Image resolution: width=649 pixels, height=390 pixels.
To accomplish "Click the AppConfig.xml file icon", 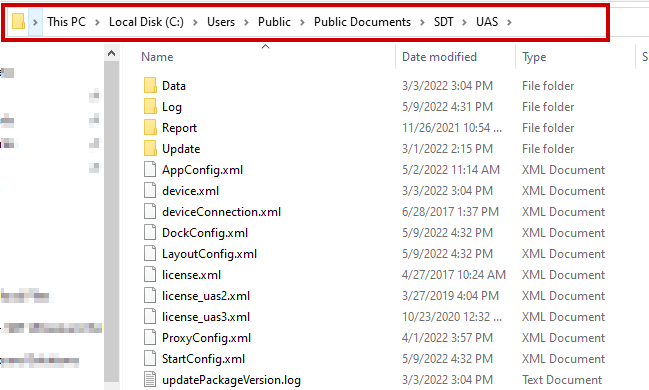I will pos(150,169).
